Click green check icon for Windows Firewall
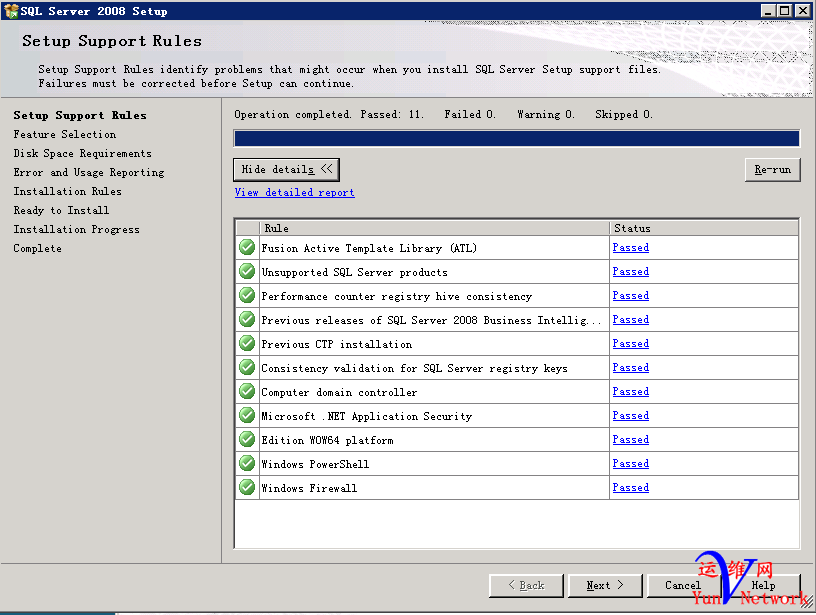 point(247,487)
